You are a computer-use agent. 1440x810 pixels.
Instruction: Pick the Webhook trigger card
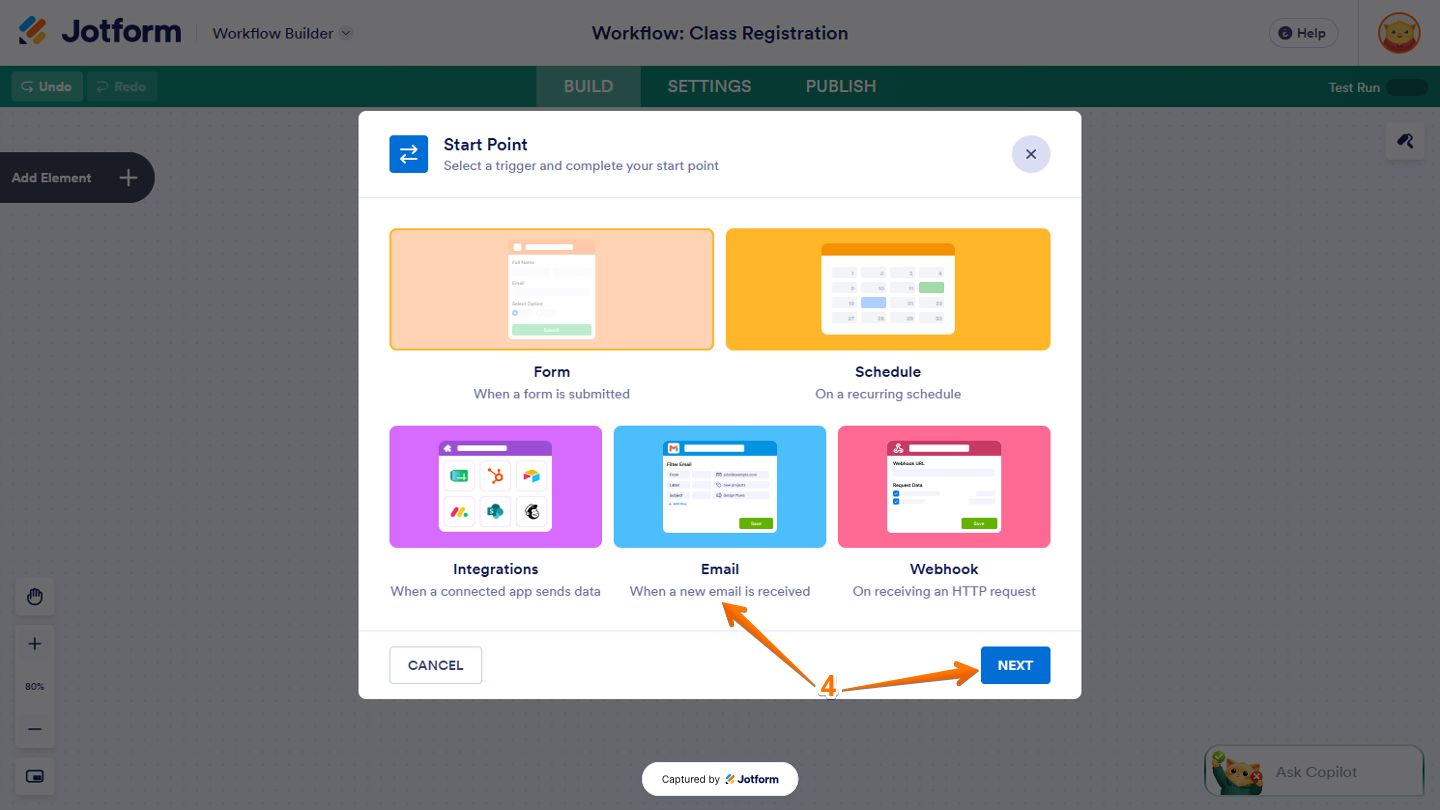(944, 487)
